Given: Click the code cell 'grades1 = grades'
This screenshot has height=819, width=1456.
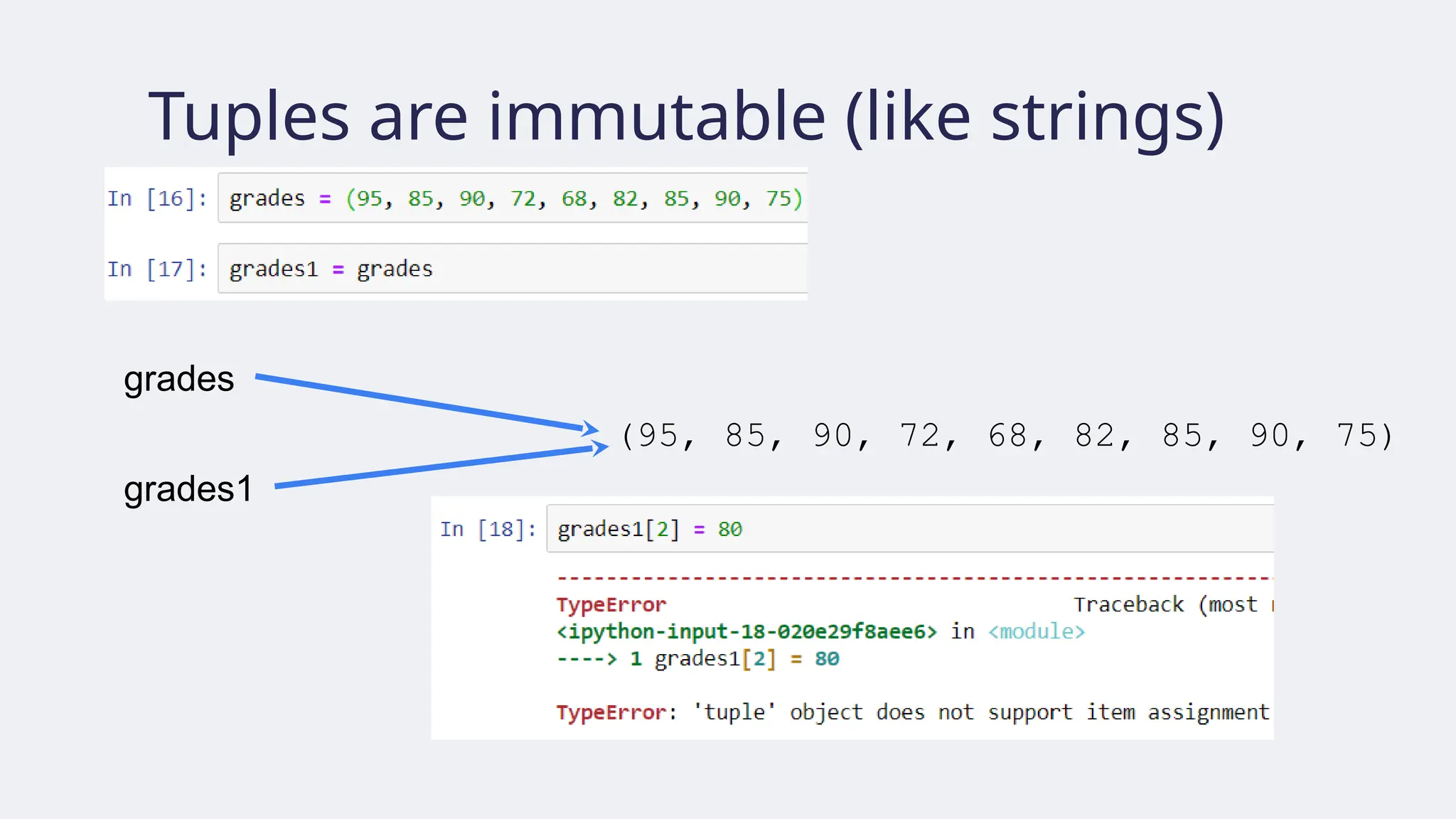Looking at the screenshot, I should click(513, 268).
